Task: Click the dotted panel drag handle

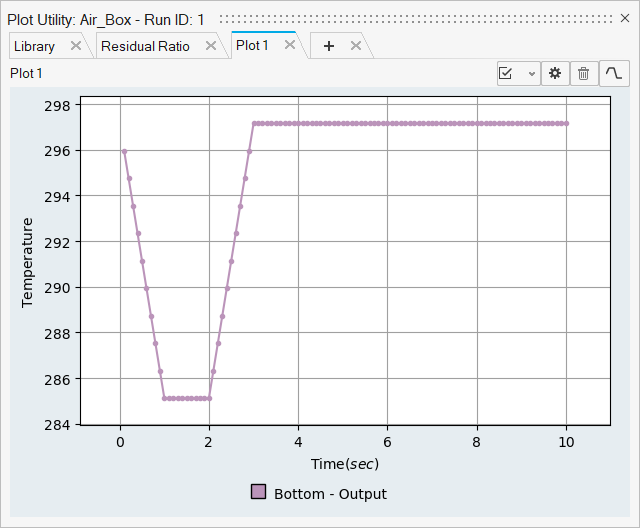Action: coord(416,19)
